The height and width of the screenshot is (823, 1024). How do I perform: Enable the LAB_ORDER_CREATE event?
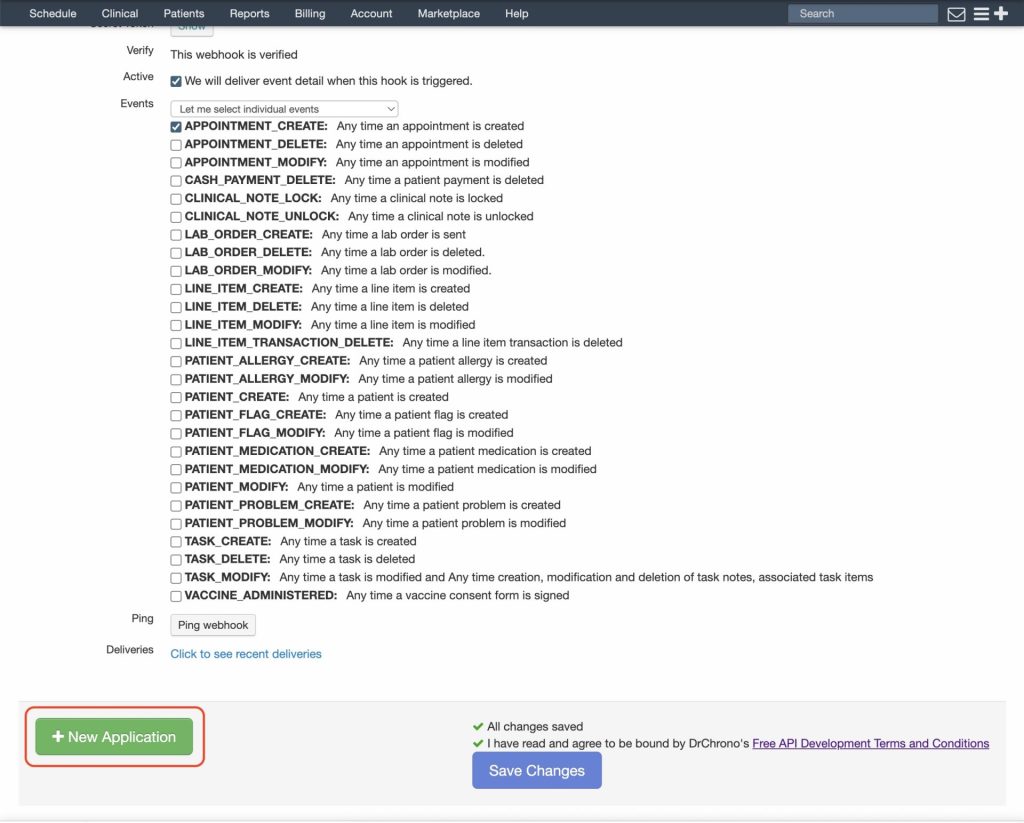coord(176,235)
